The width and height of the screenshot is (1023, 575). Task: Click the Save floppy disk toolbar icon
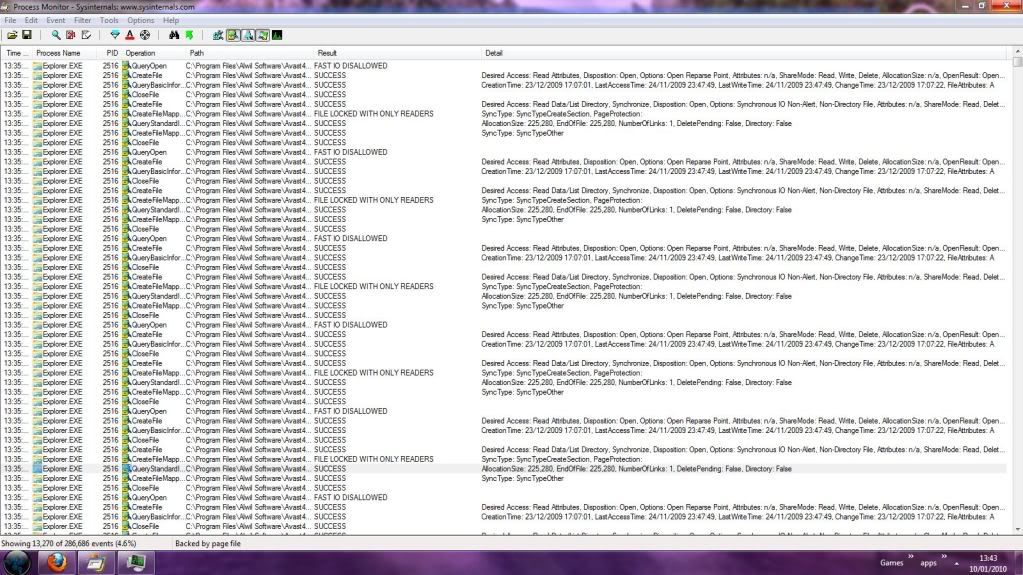[27, 35]
